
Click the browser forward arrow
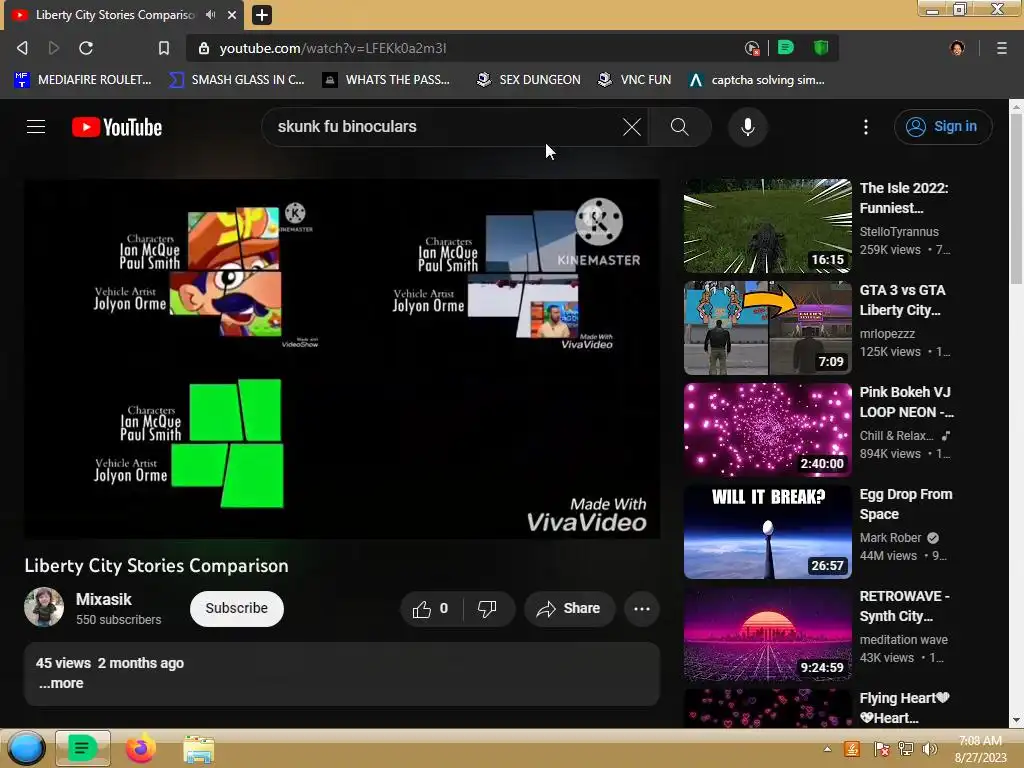[x=54, y=48]
